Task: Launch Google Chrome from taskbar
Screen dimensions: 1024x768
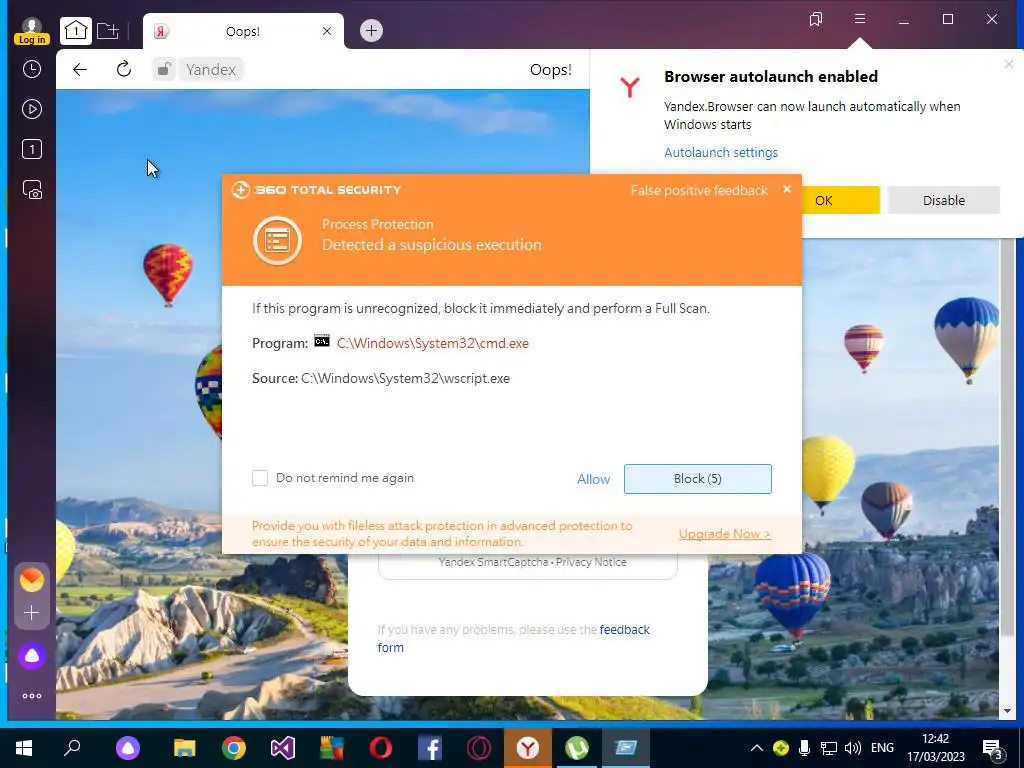Action: point(234,748)
